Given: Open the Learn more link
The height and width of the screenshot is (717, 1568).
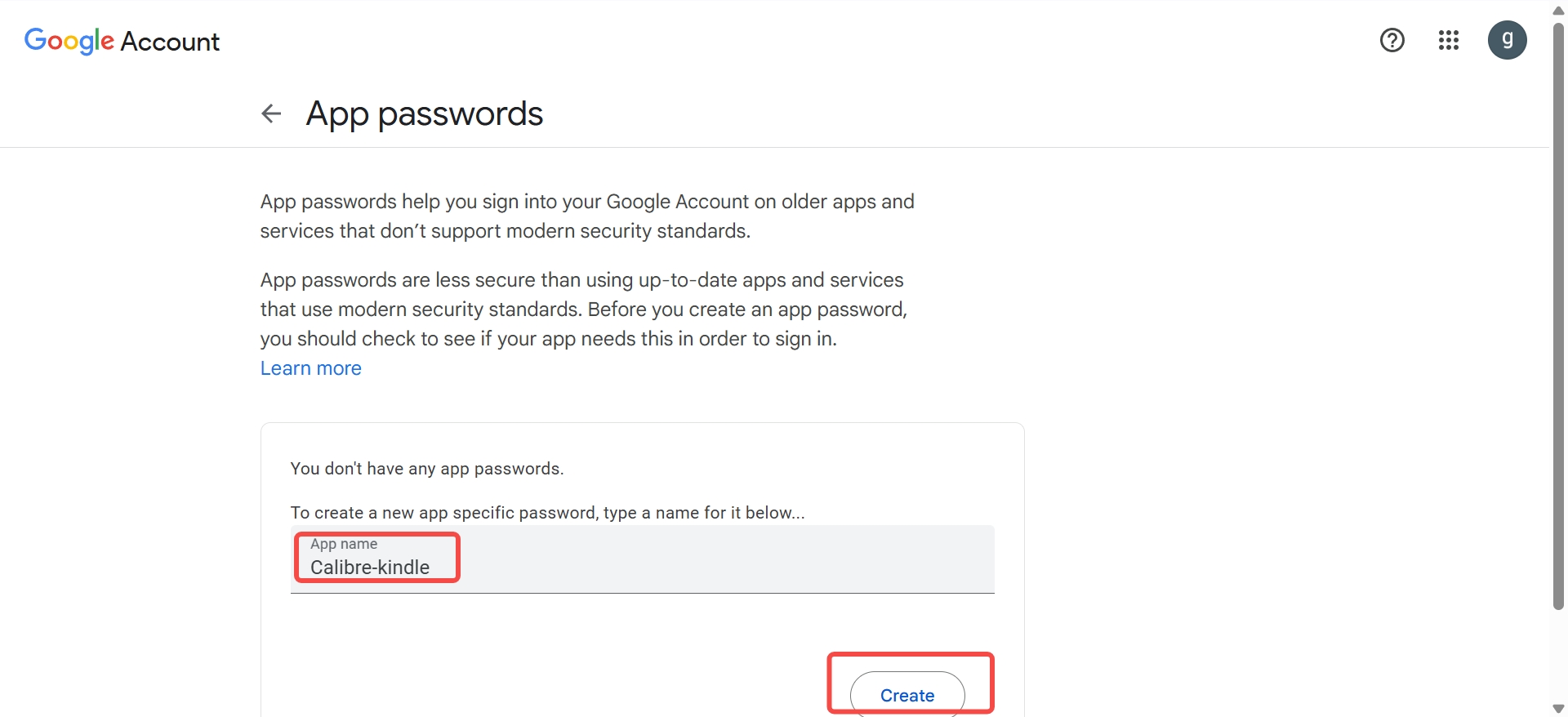Looking at the screenshot, I should [x=310, y=368].
